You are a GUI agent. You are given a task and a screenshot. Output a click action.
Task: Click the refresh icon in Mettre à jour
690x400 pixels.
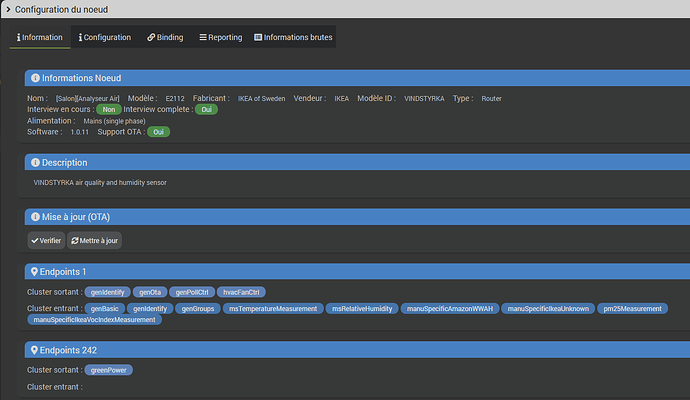click(x=75, y=241)
